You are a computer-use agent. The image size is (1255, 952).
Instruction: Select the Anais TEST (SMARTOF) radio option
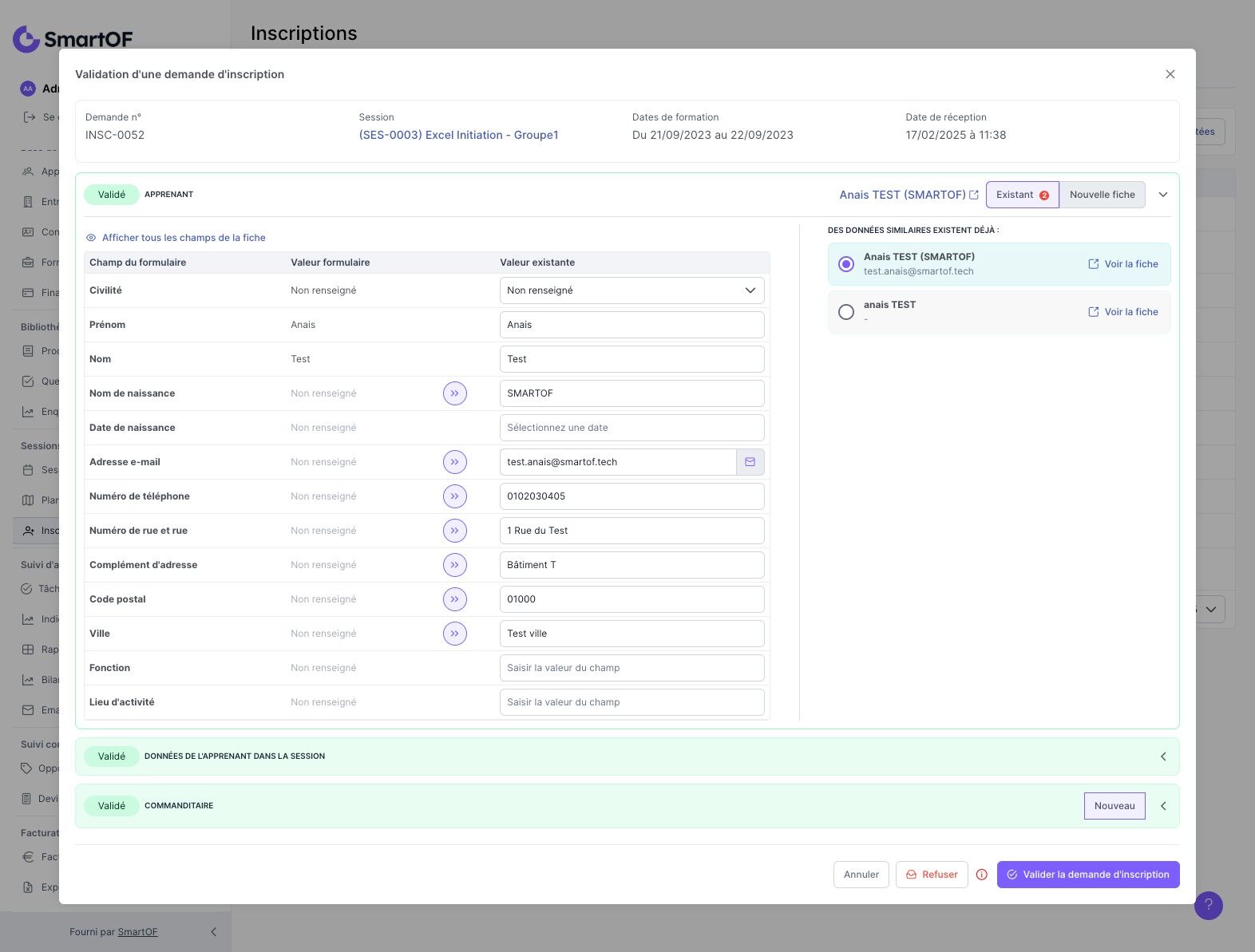click(x=846, y=264)
